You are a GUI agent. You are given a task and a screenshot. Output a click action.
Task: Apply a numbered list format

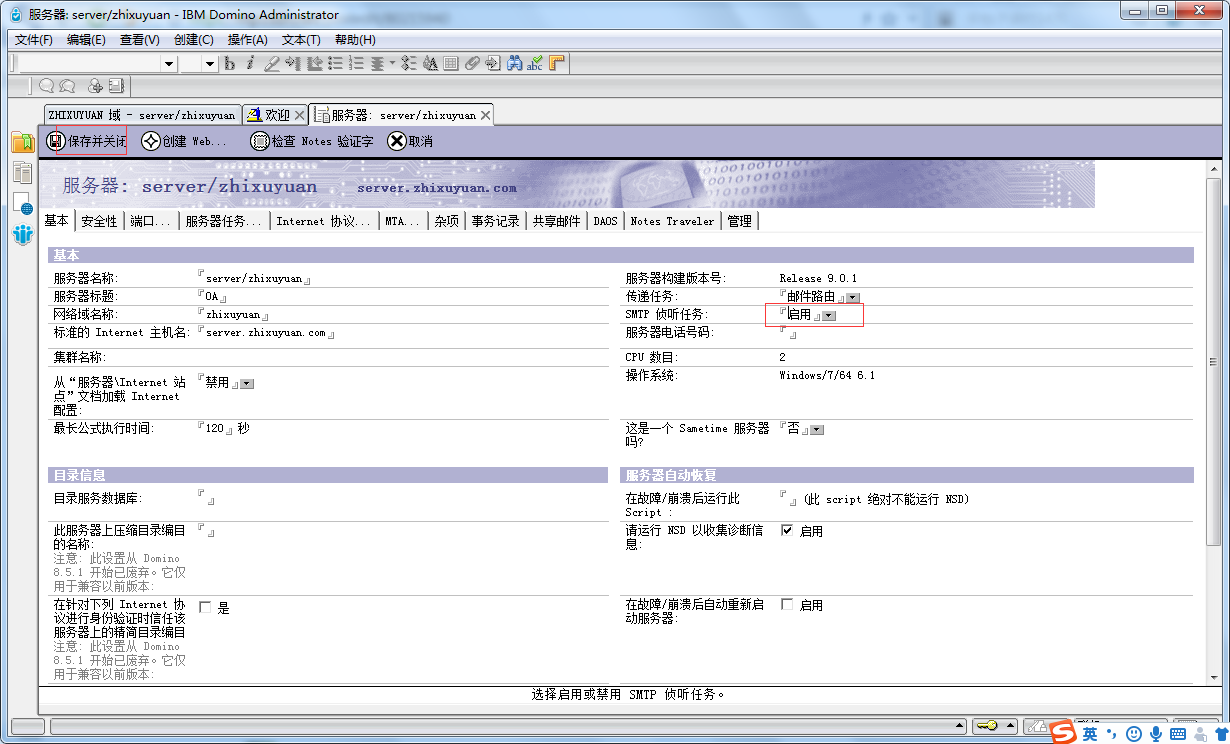[357, 63]
